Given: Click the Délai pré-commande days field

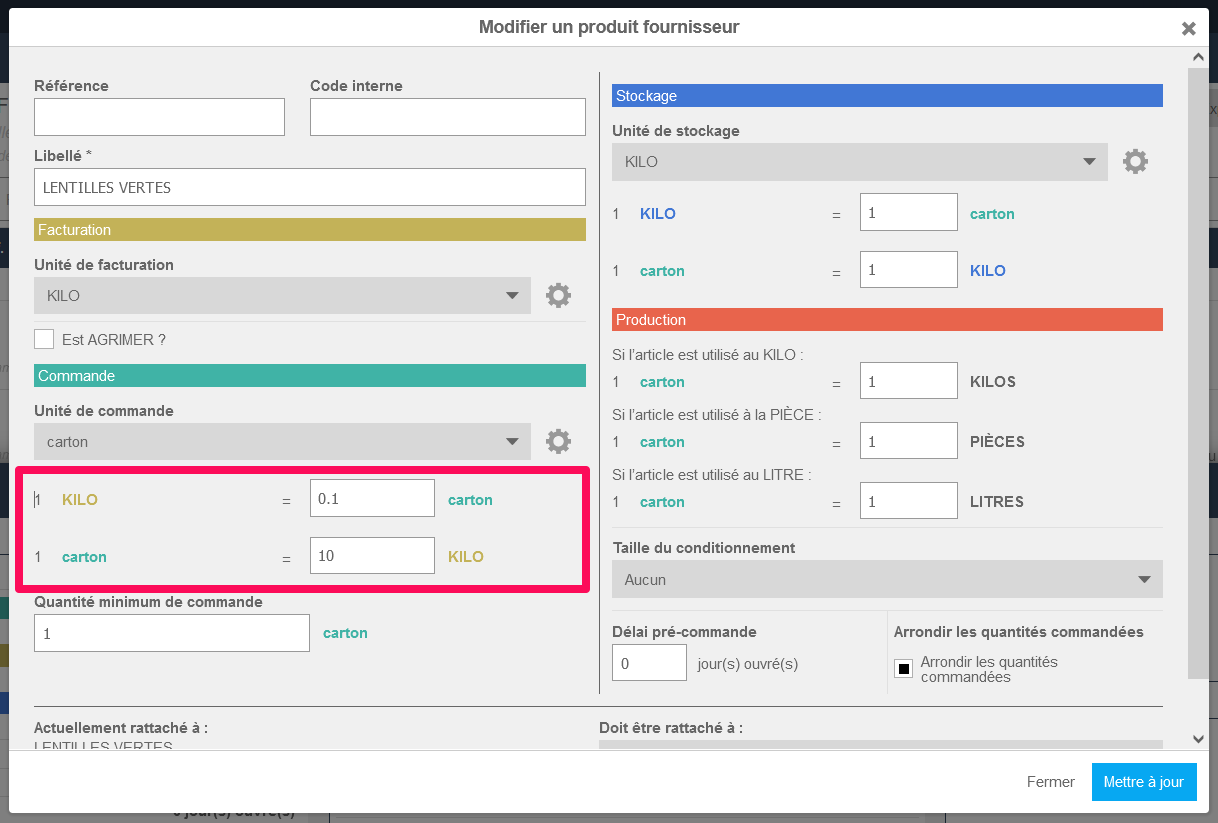Looking at the screenshot, I should coord(649,663).
